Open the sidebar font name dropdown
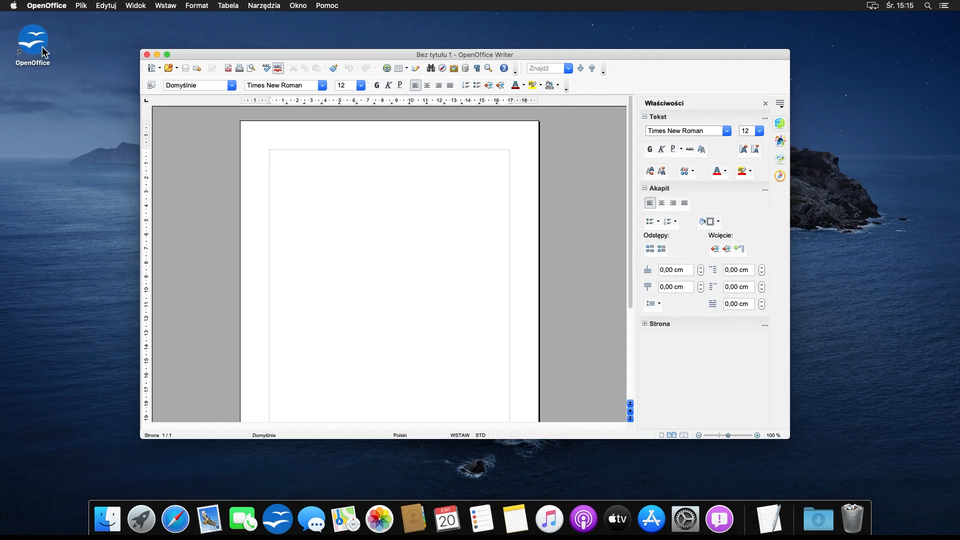The height and width of the screenshot is (540, 960). 726,131
